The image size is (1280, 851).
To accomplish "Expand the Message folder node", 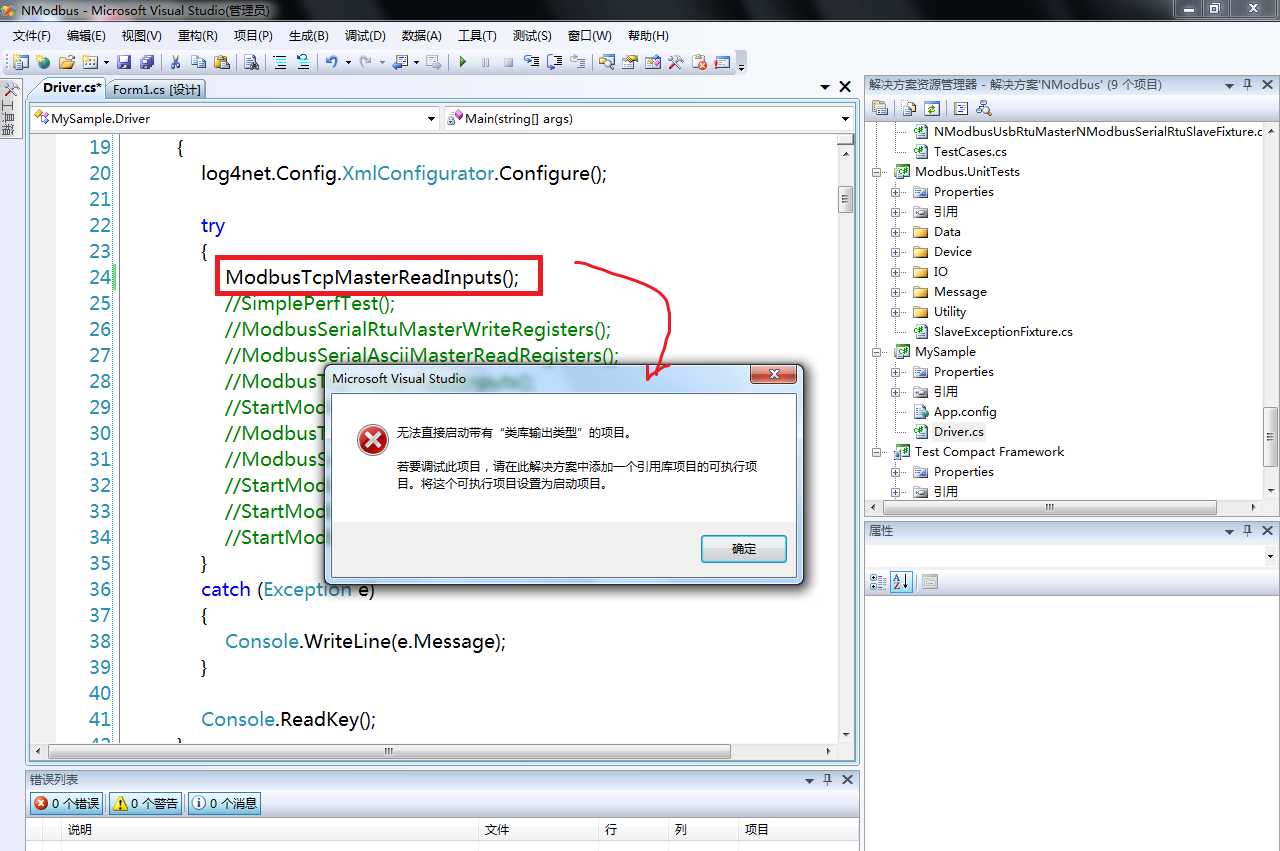I will 896,292.
